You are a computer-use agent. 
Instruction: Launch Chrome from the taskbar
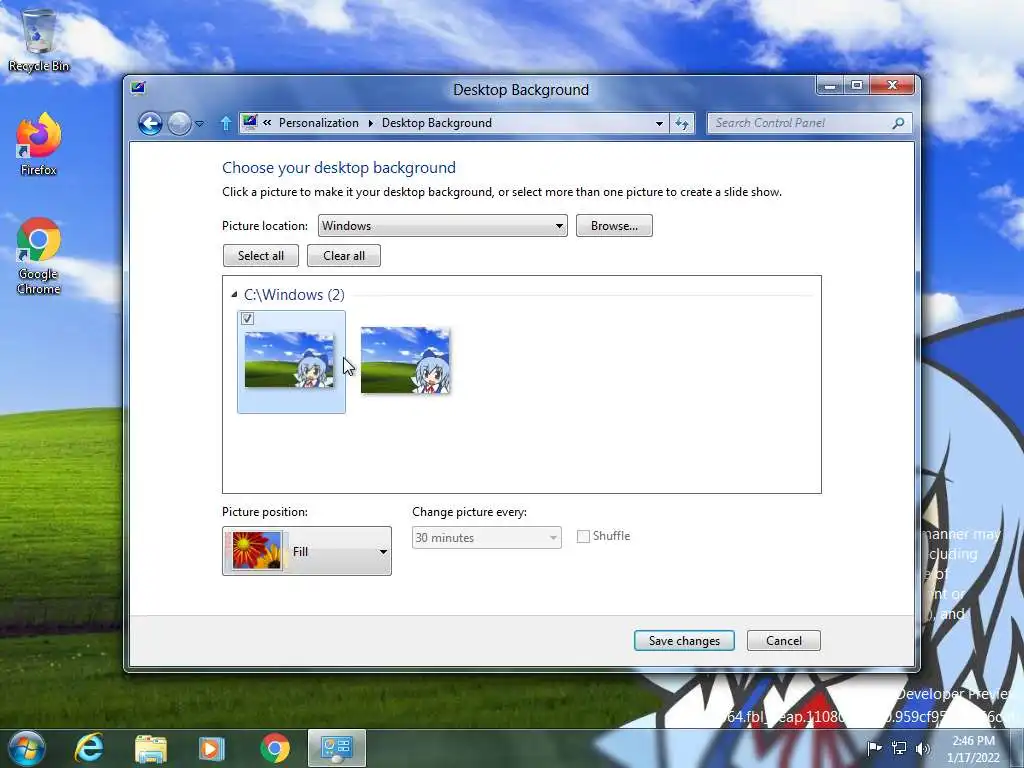(x=275, y=748)
